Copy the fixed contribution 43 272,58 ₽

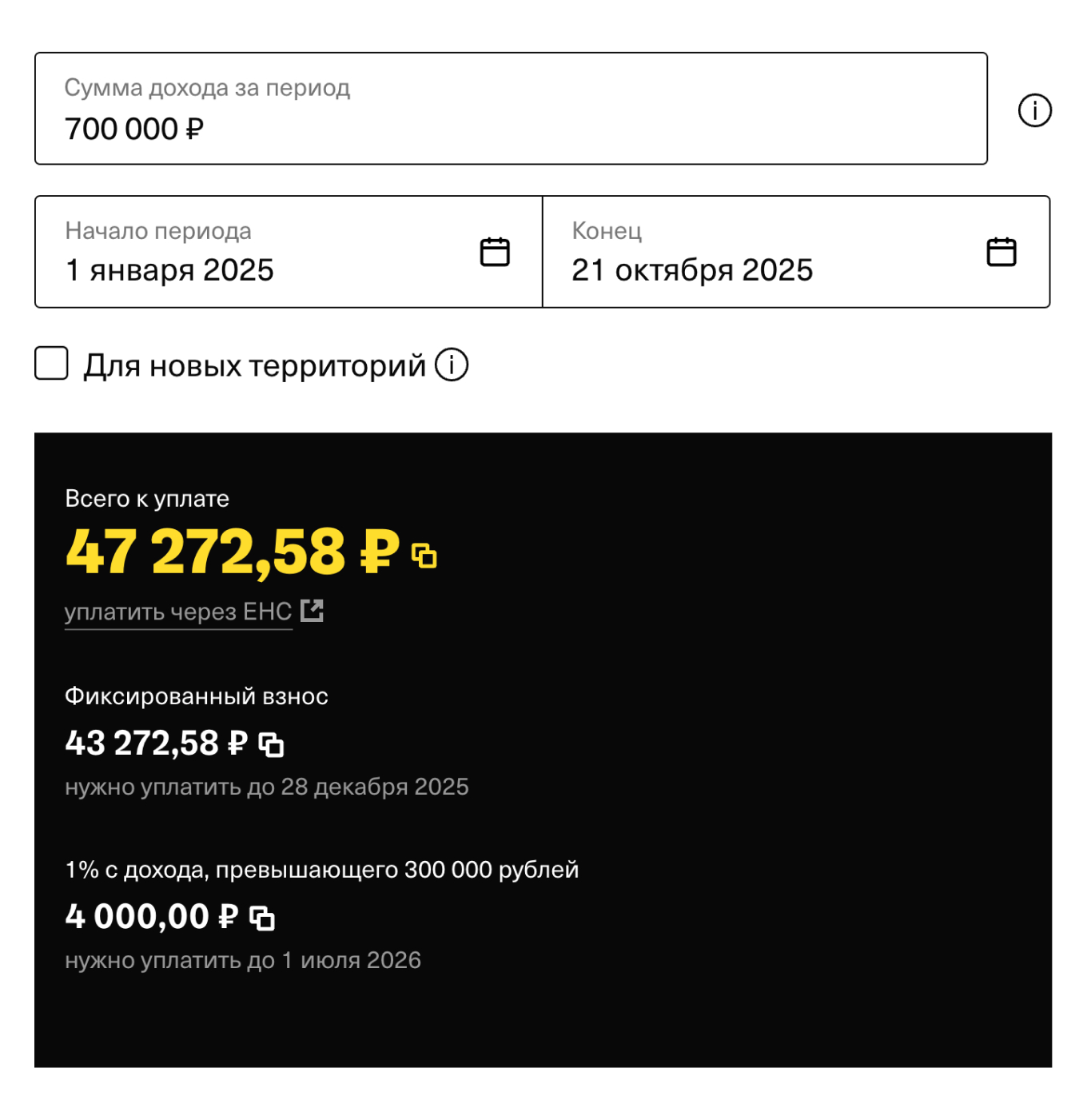click(x=273, y=743)
